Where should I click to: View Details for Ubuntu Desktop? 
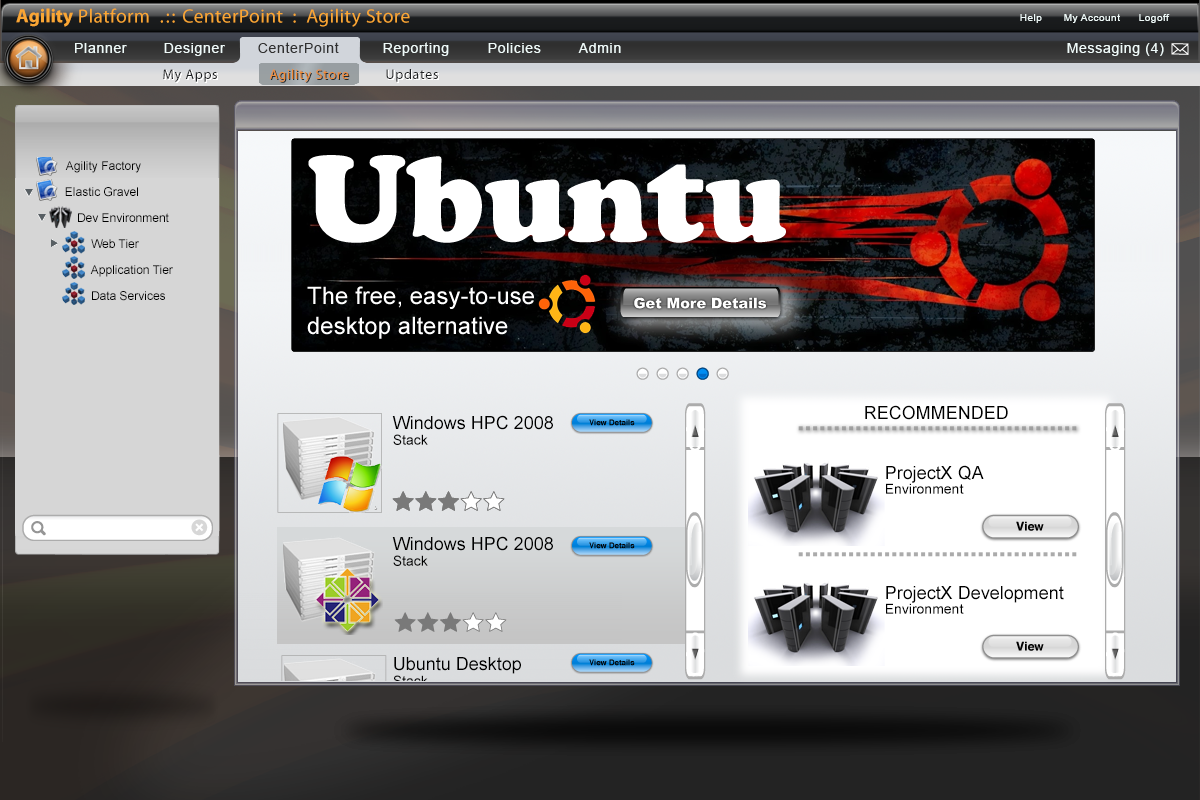pyautogui.click(x=612, y=663)
